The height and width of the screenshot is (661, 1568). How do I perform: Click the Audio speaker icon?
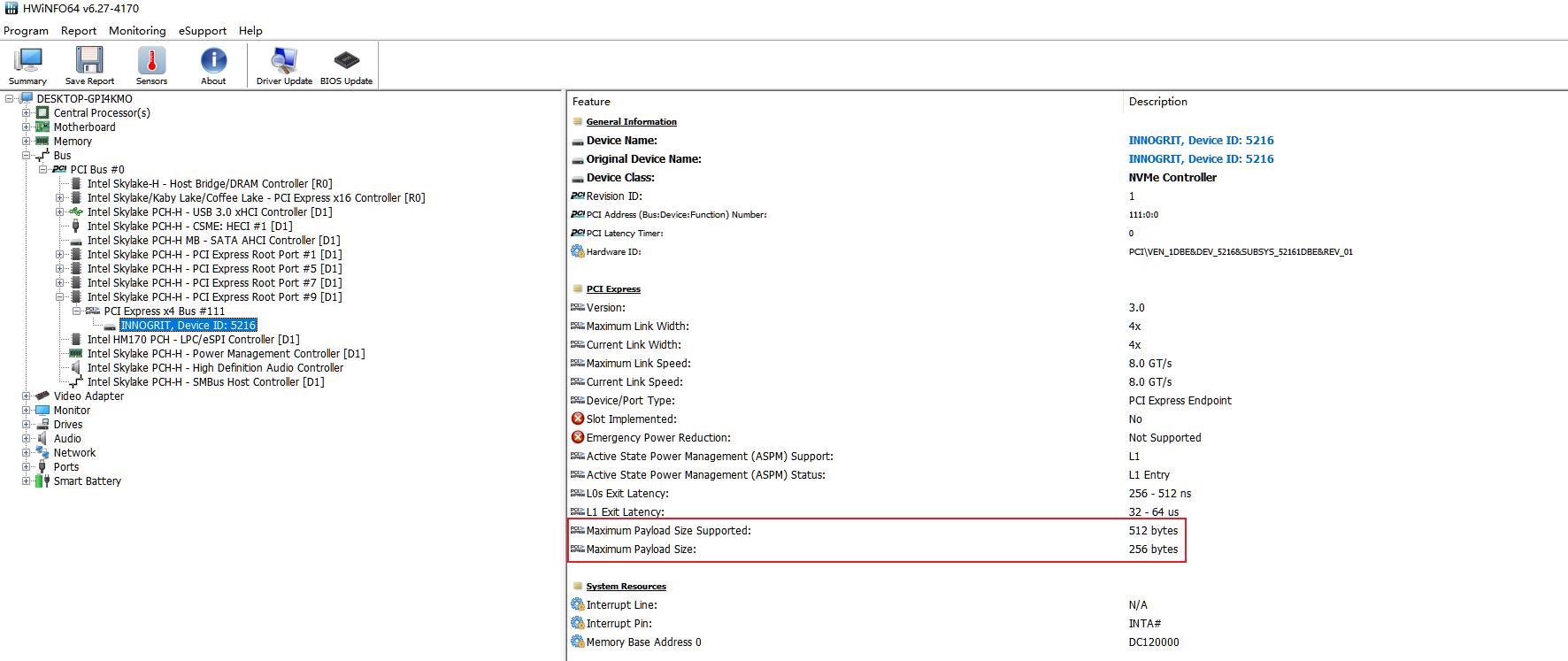pos(42,439)
